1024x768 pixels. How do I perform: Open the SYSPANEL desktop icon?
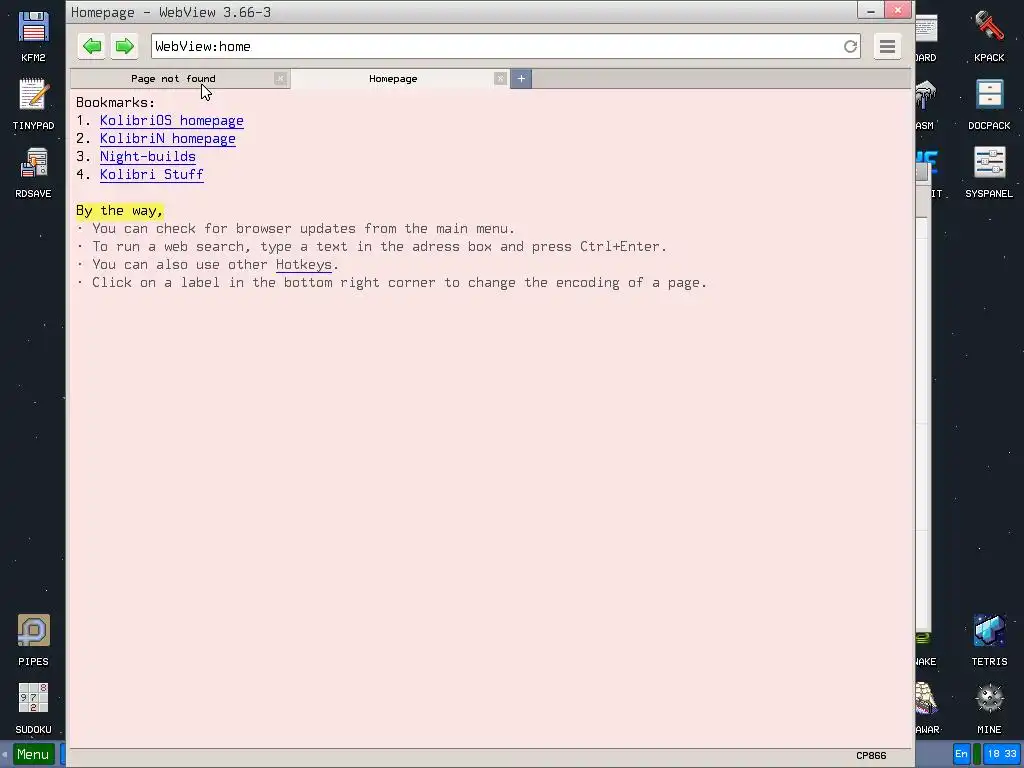coord(989,172)
